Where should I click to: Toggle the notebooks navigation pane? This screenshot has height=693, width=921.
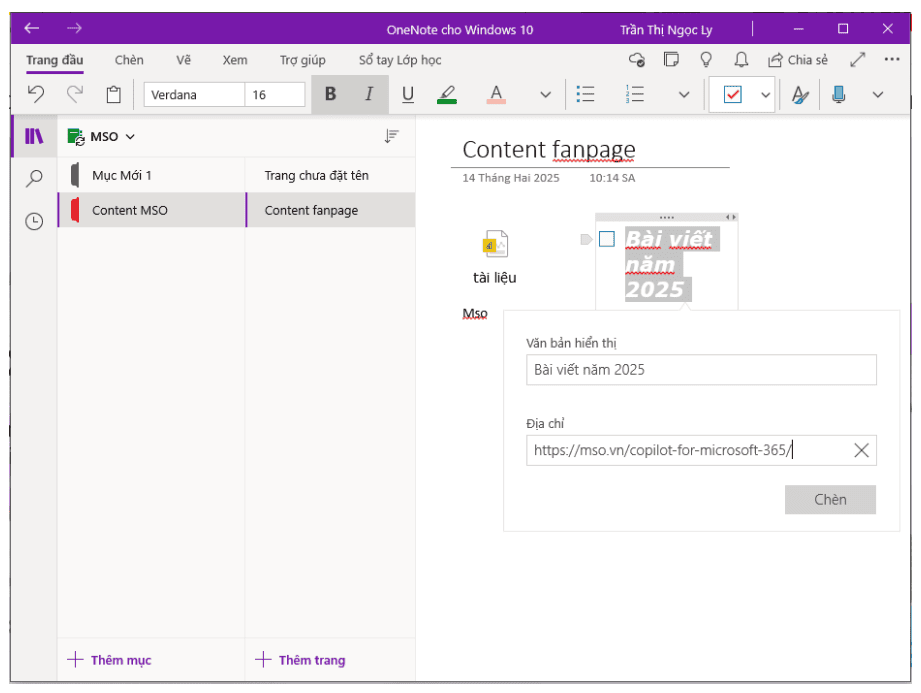pos(34,136)
